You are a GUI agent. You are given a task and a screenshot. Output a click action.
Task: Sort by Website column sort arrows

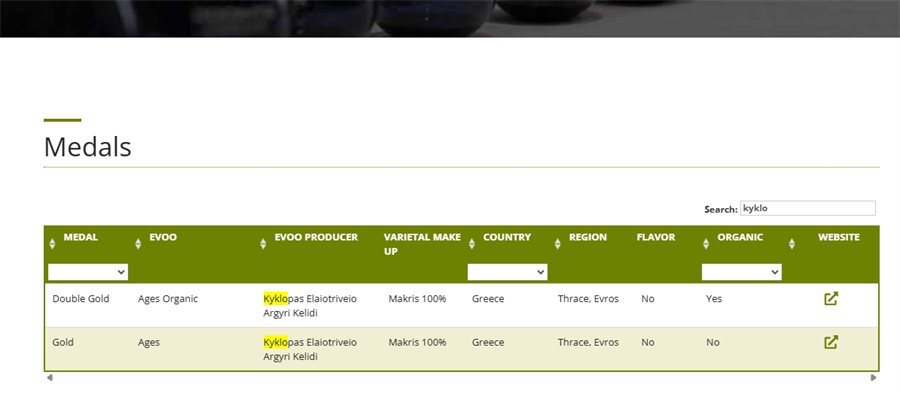[792, 244]
